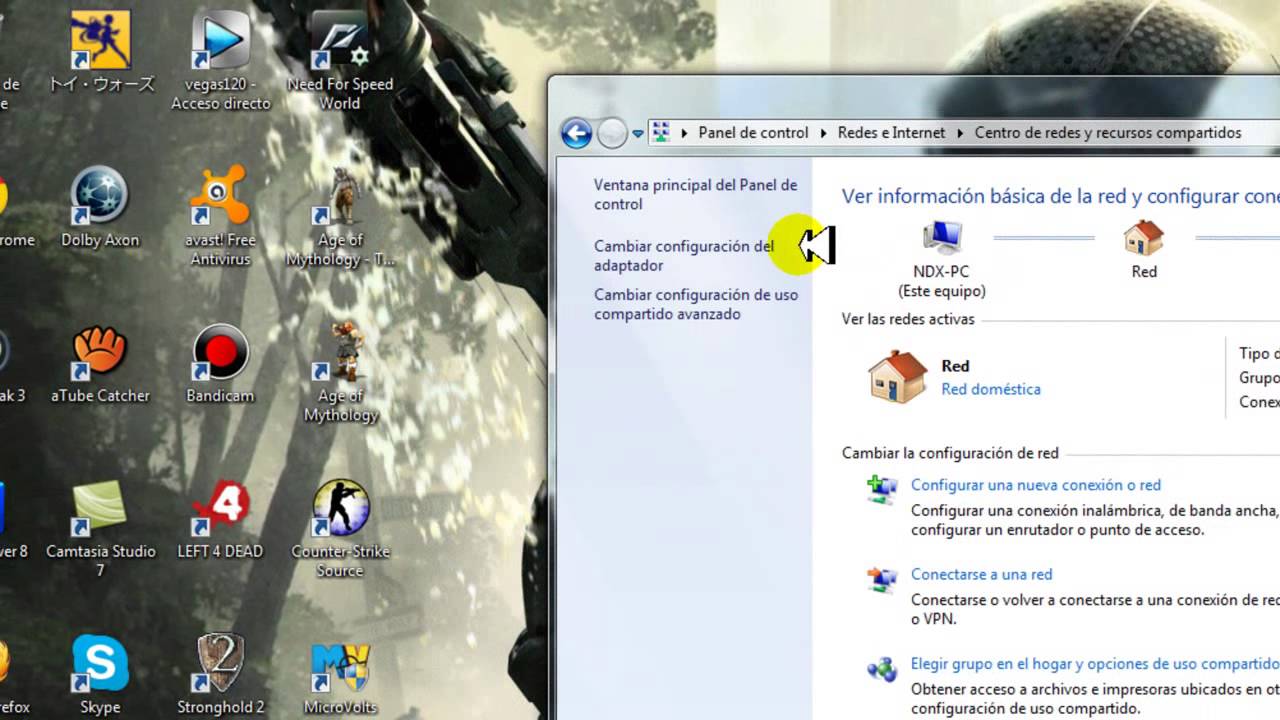The height and width of the screenshot is (720, 1280).
Task: Open Conectarse a una red link
Action: [x=981, y=574]
